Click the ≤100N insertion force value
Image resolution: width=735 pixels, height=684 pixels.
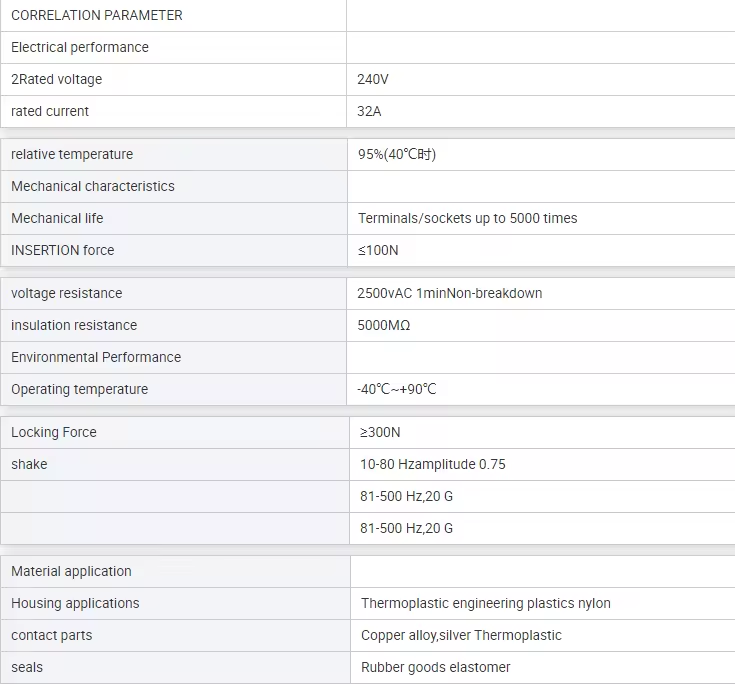pyautogui.click(x=378, y=251)
